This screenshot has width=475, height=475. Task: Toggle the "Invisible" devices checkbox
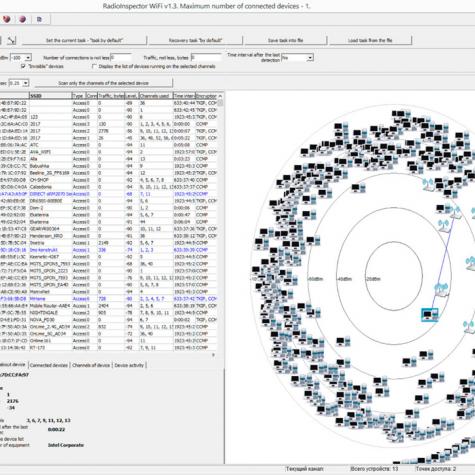click(23, 66)
